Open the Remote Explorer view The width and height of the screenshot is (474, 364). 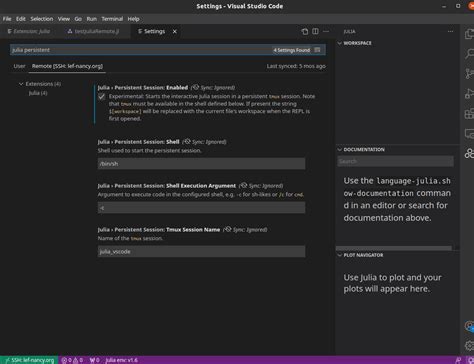(469, 134)
